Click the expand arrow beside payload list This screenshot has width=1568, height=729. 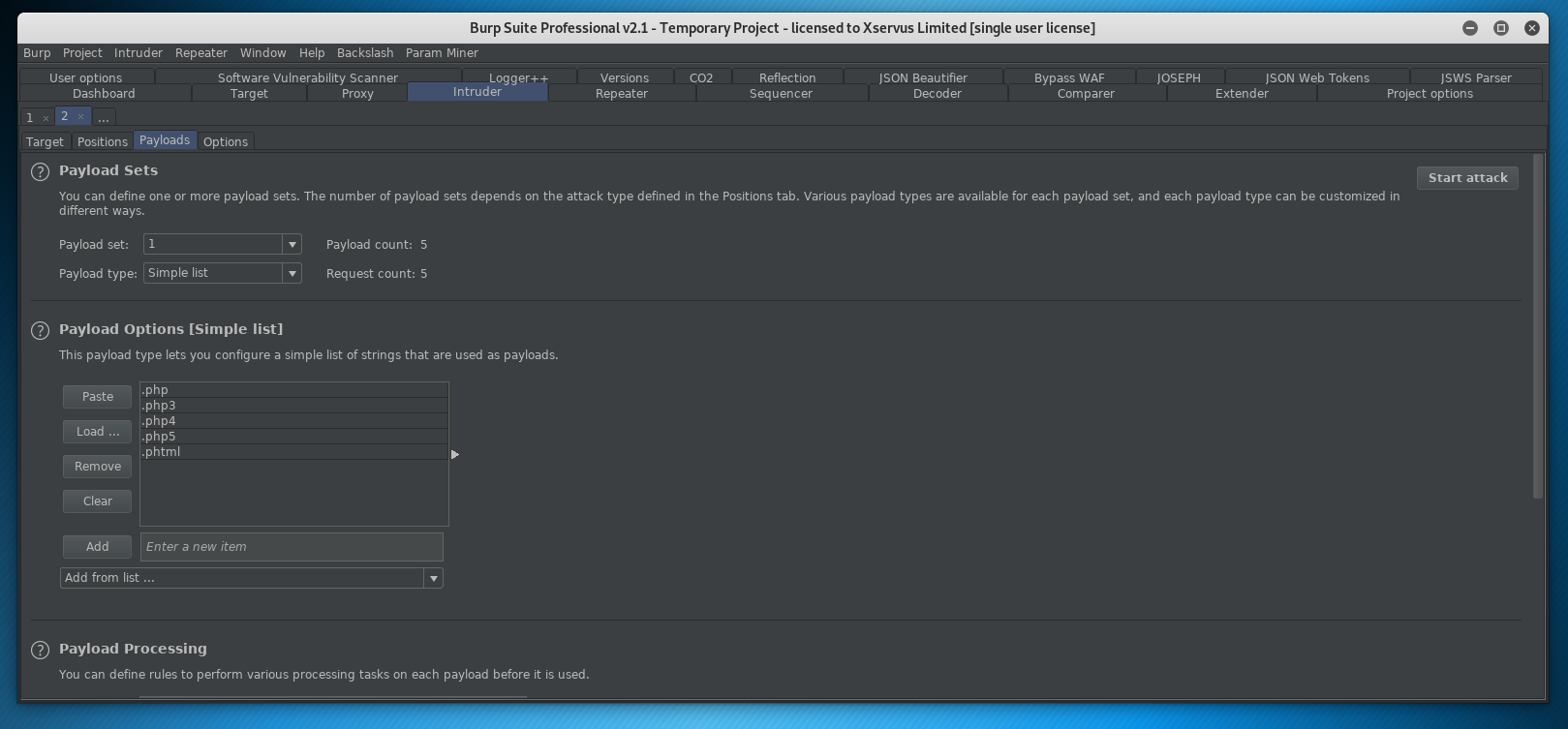tap(455, 454)
